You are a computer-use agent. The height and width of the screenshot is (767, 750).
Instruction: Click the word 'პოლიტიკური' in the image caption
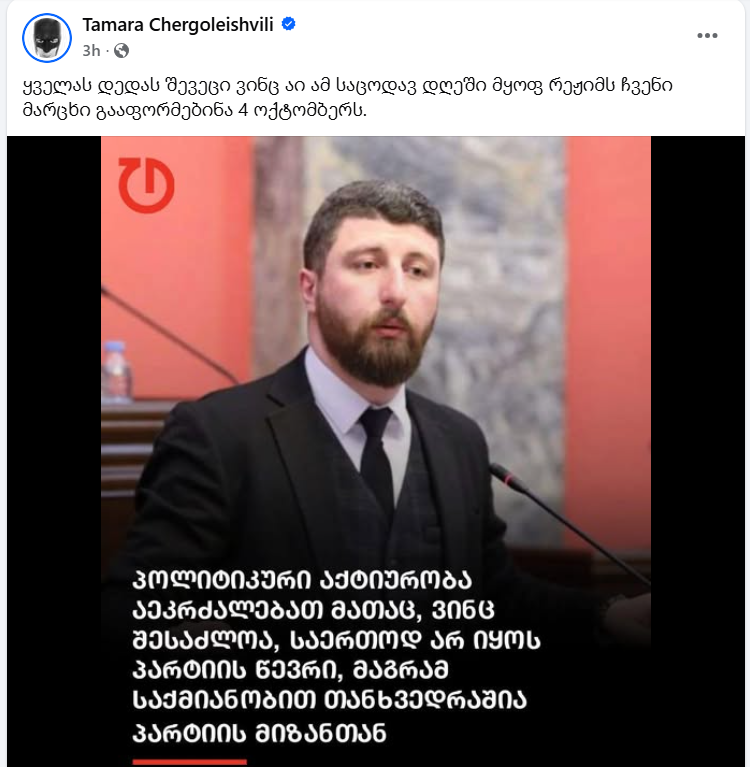pyautogui.click(x=222, y=581)
